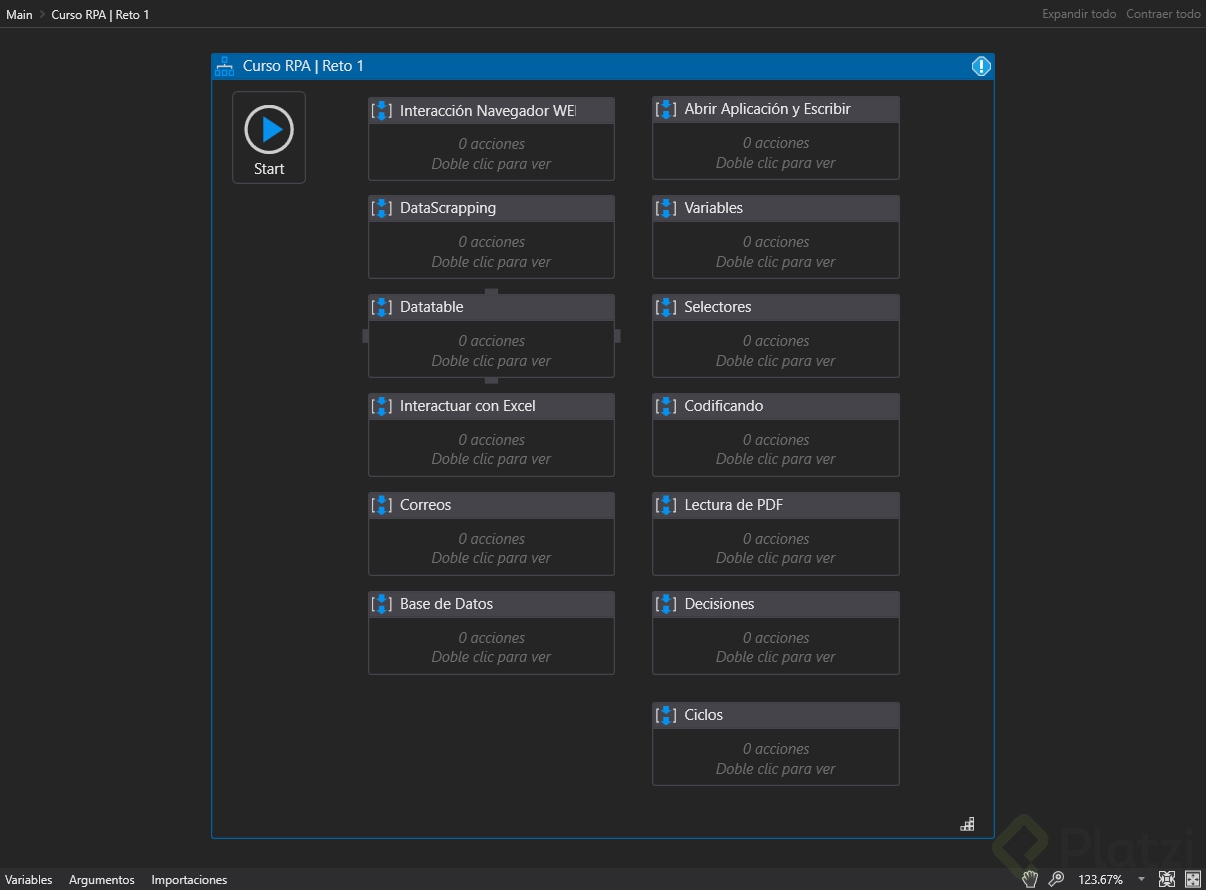Image resolution: width=1206 pixels, height=890 pixels.
Task: Select the Ciclos sequence title
Action: click(704, 715)
